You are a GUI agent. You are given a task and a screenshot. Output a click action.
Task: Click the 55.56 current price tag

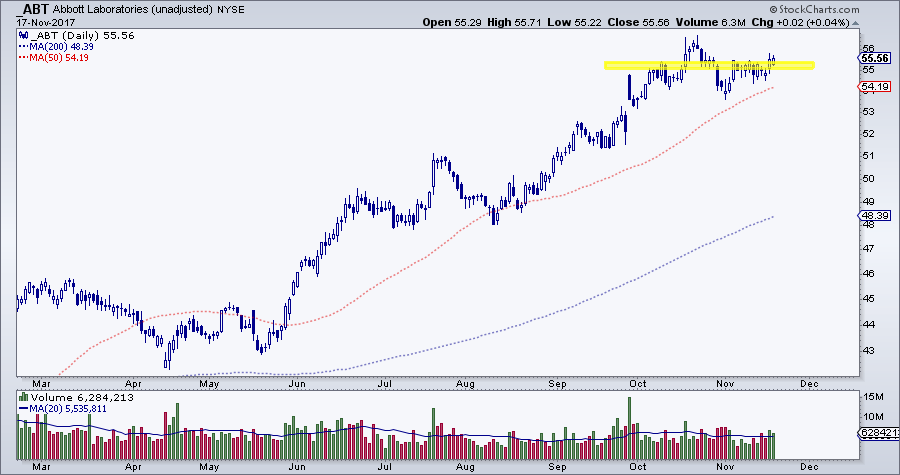point(877,59)
